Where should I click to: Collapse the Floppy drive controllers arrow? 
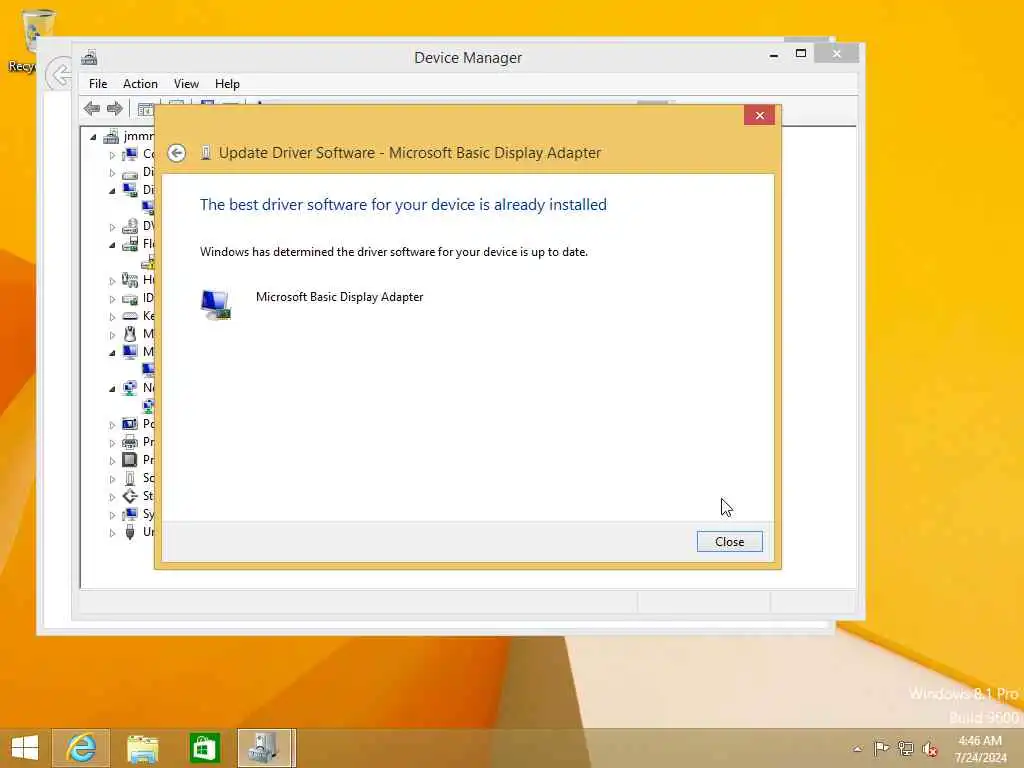click(112, 246)
